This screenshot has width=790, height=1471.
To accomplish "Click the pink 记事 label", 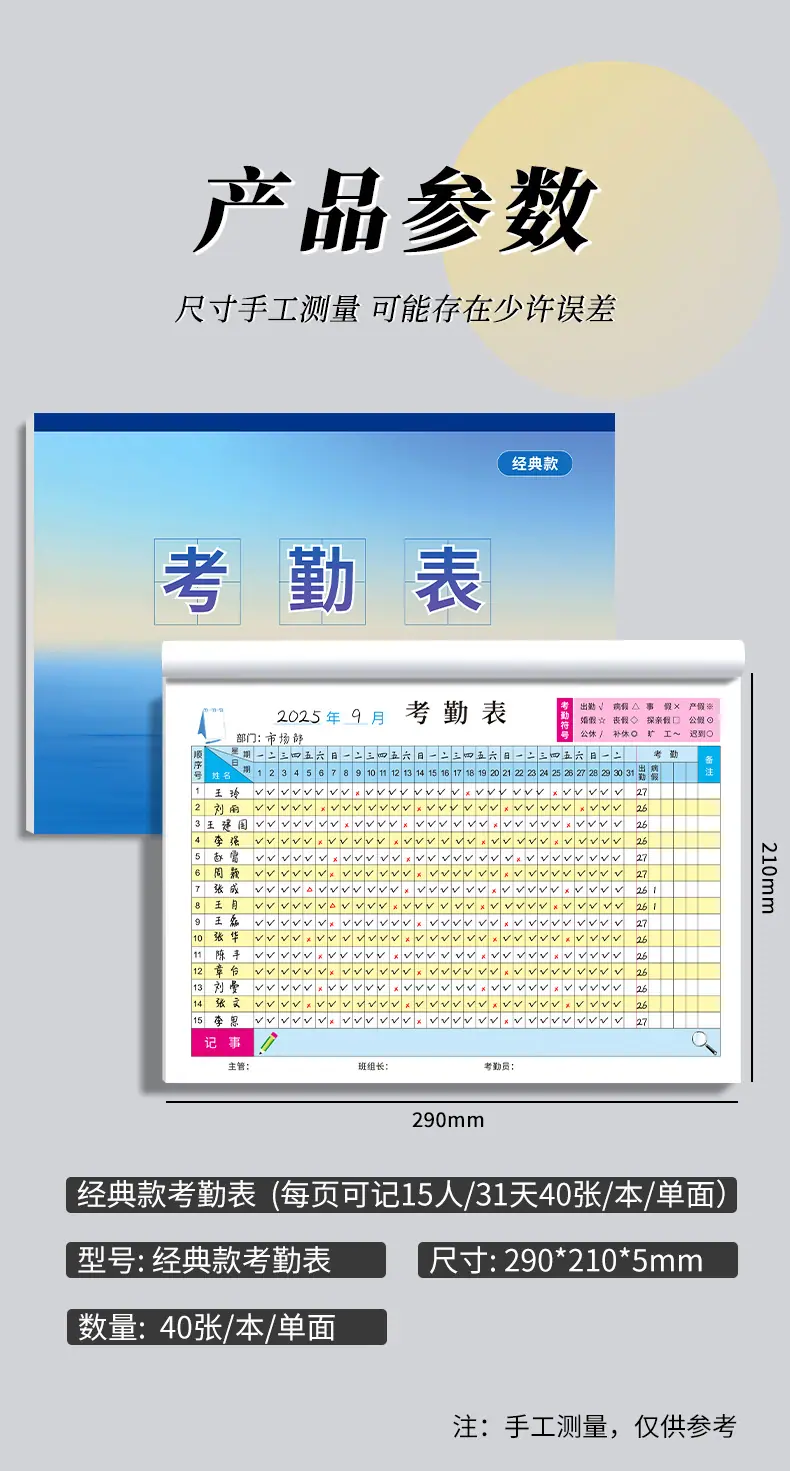I will click(222, 1043).
